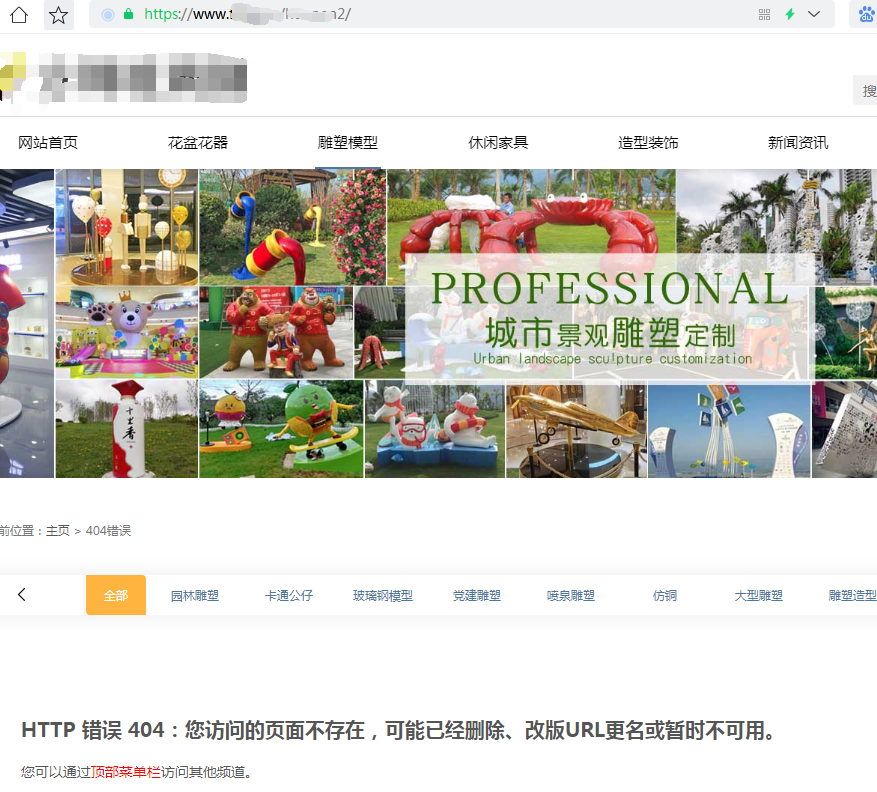Screen dimensions: 877x792
Task: Select the 党建雕塑 category tab
Action: 477,596
